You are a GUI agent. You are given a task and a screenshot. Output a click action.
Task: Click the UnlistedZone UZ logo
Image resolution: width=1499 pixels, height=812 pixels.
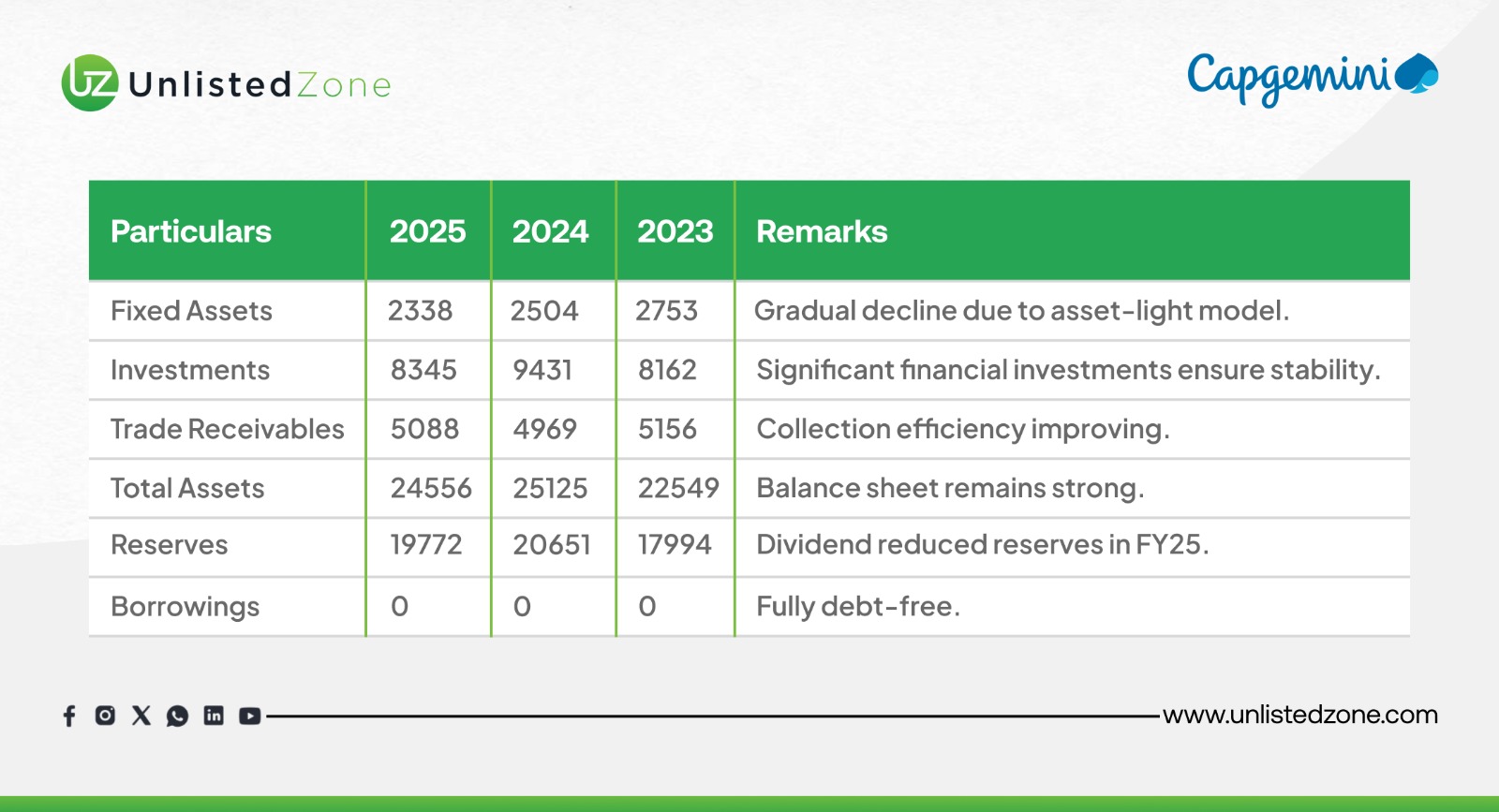[x=90, y=83]
